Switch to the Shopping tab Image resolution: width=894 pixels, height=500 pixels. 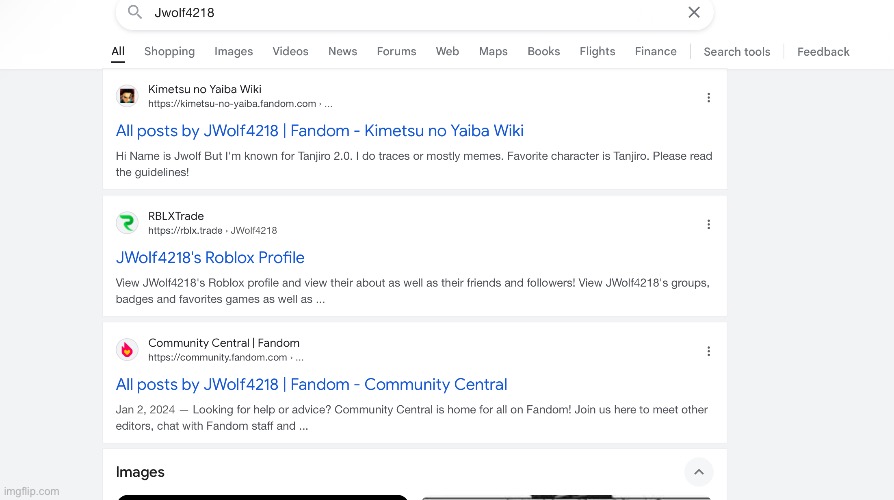169,51
